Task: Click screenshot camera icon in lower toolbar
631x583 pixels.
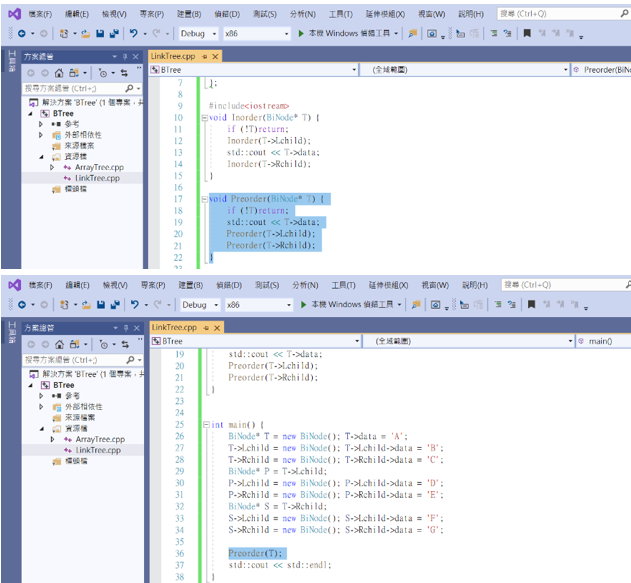Action: pos(435,305)
